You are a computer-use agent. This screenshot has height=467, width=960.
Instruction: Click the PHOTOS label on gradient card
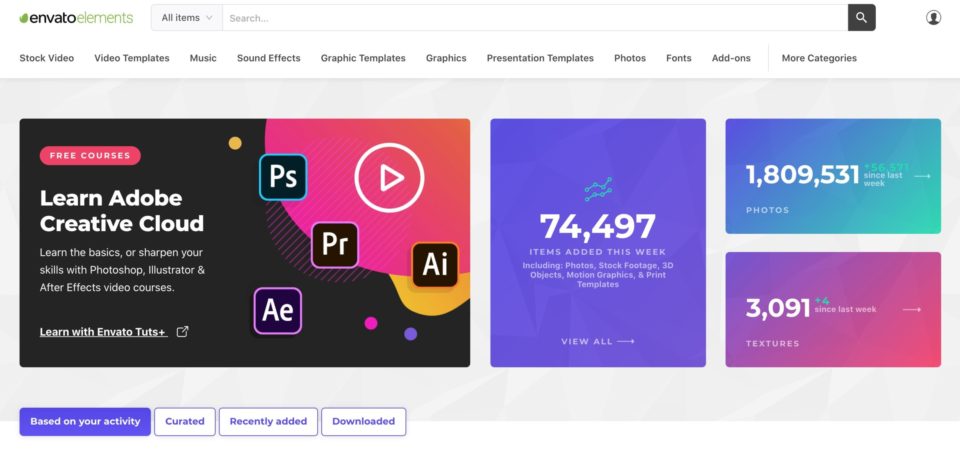(768, 210)
